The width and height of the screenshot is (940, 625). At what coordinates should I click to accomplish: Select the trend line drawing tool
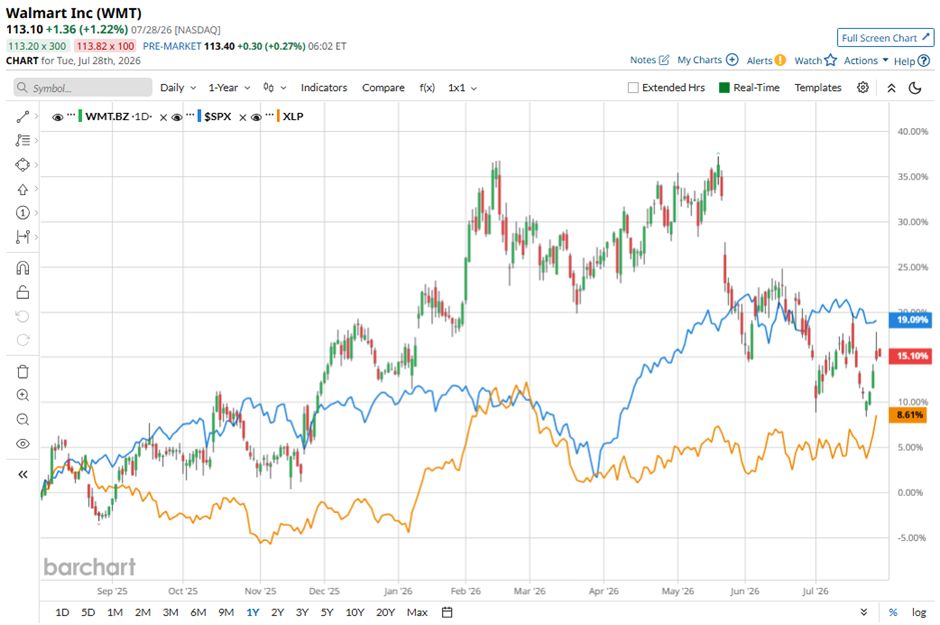point(23,117)
